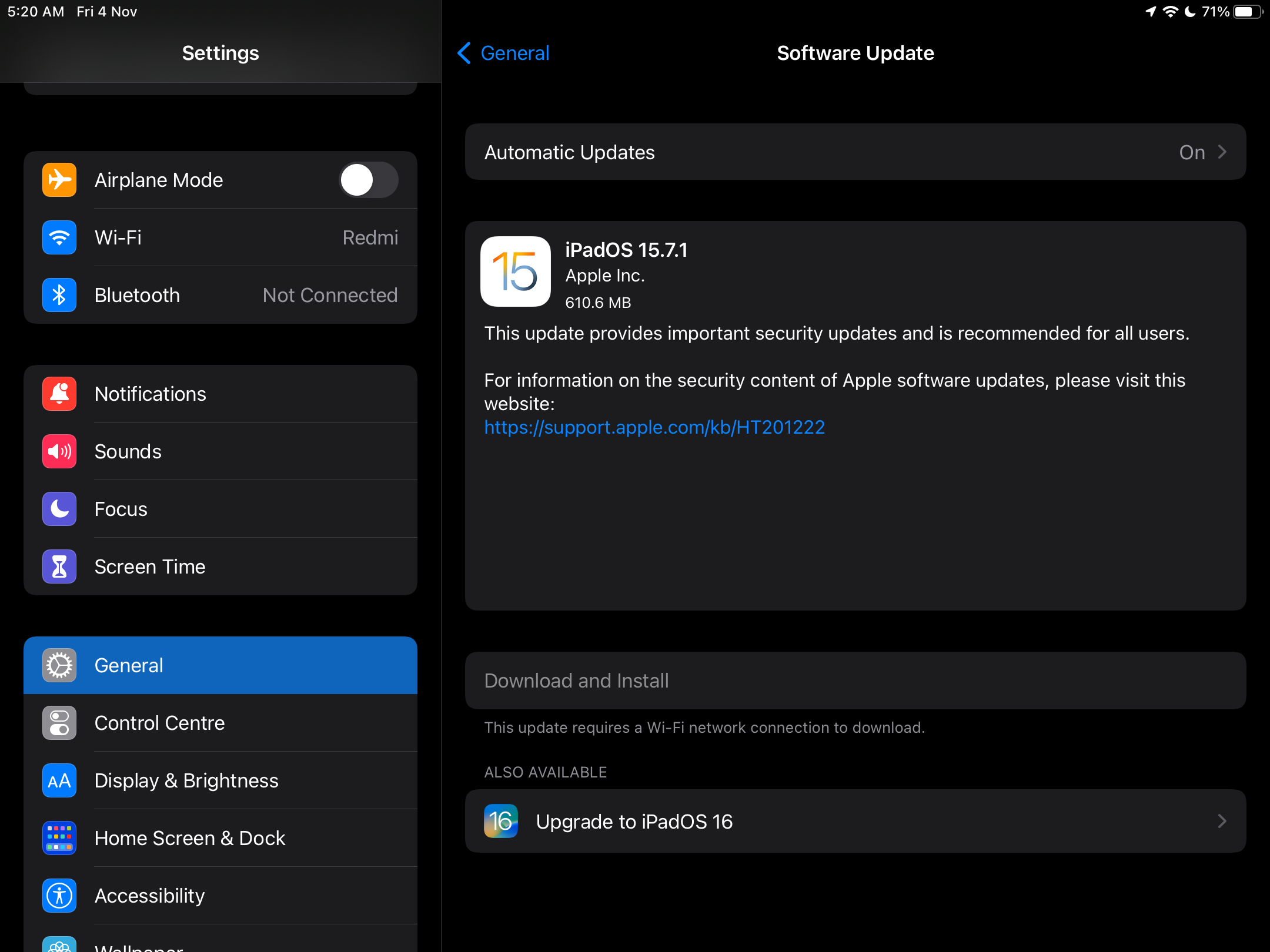Open the support.apple.com HT201222 link
The width and height of the screenshot is (1270, 952).
click(x=654, y=427)
